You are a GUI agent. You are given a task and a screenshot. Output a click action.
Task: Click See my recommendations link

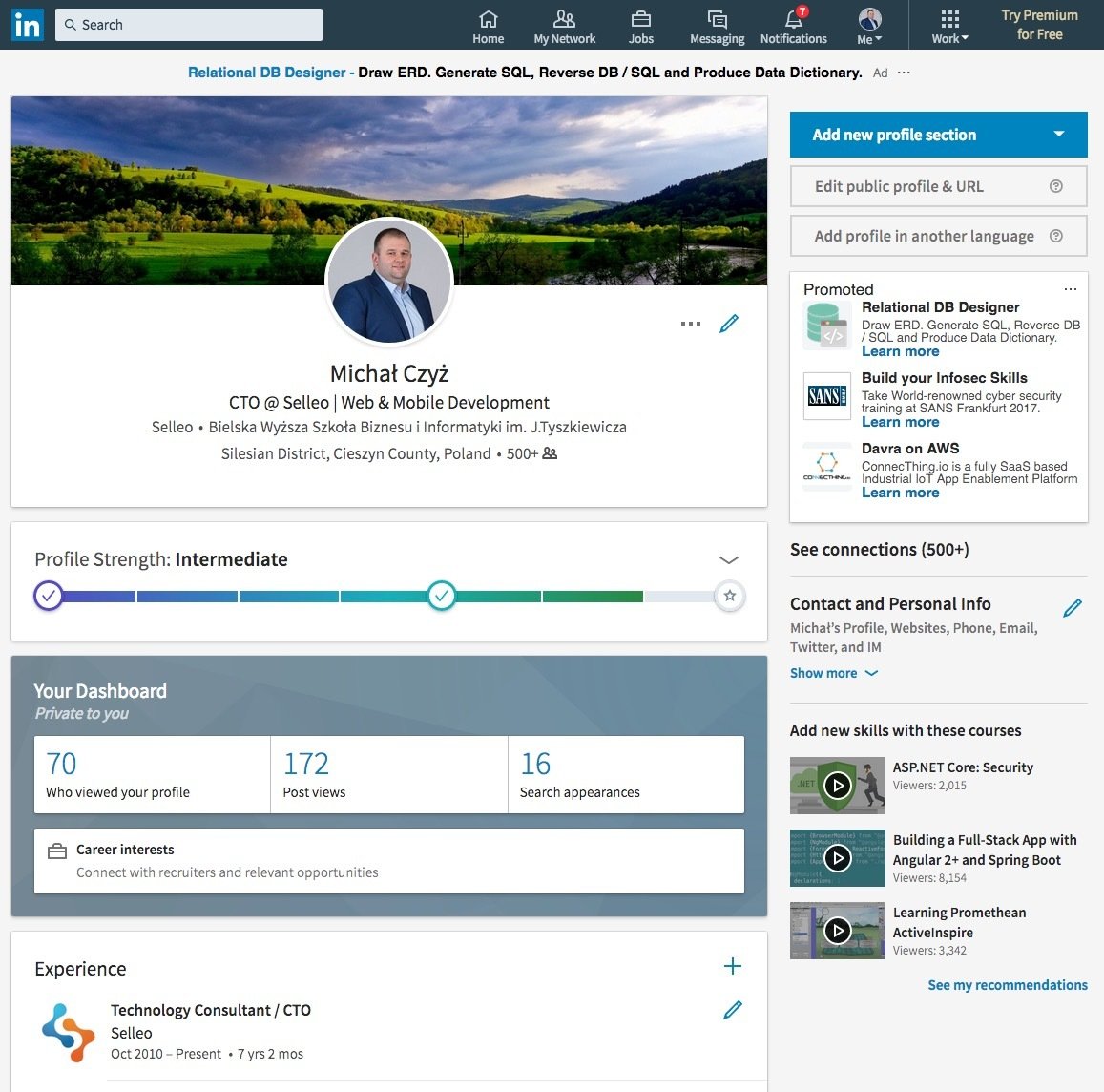(x=1007, y=985)
